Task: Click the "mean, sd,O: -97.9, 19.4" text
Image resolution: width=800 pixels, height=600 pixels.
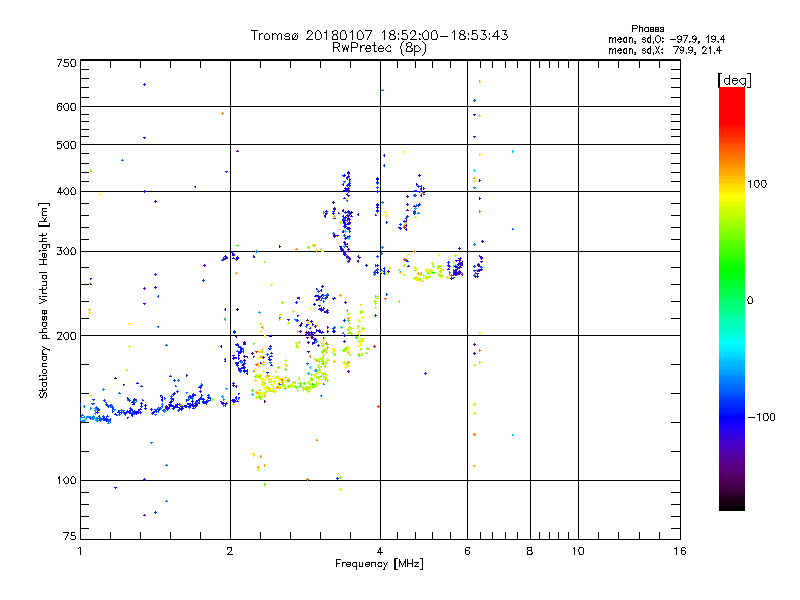Action: point(666,39)
